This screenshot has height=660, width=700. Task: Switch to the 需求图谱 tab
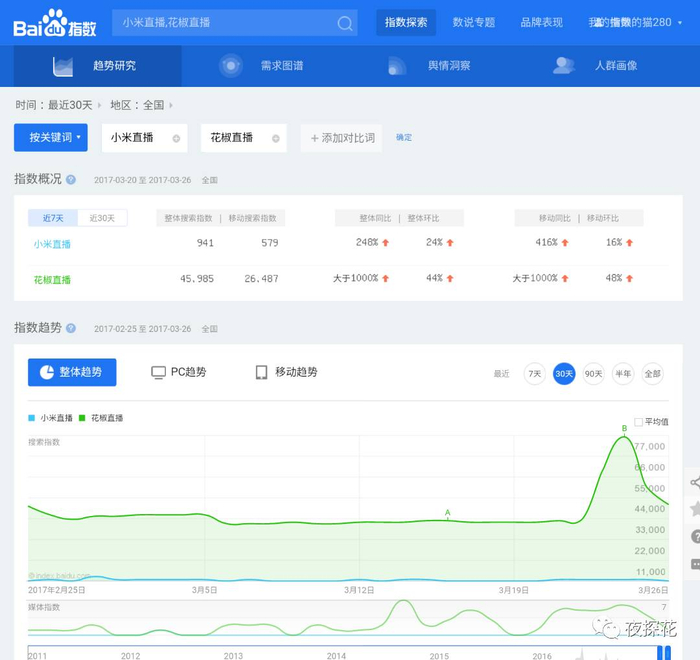point(265,66)
